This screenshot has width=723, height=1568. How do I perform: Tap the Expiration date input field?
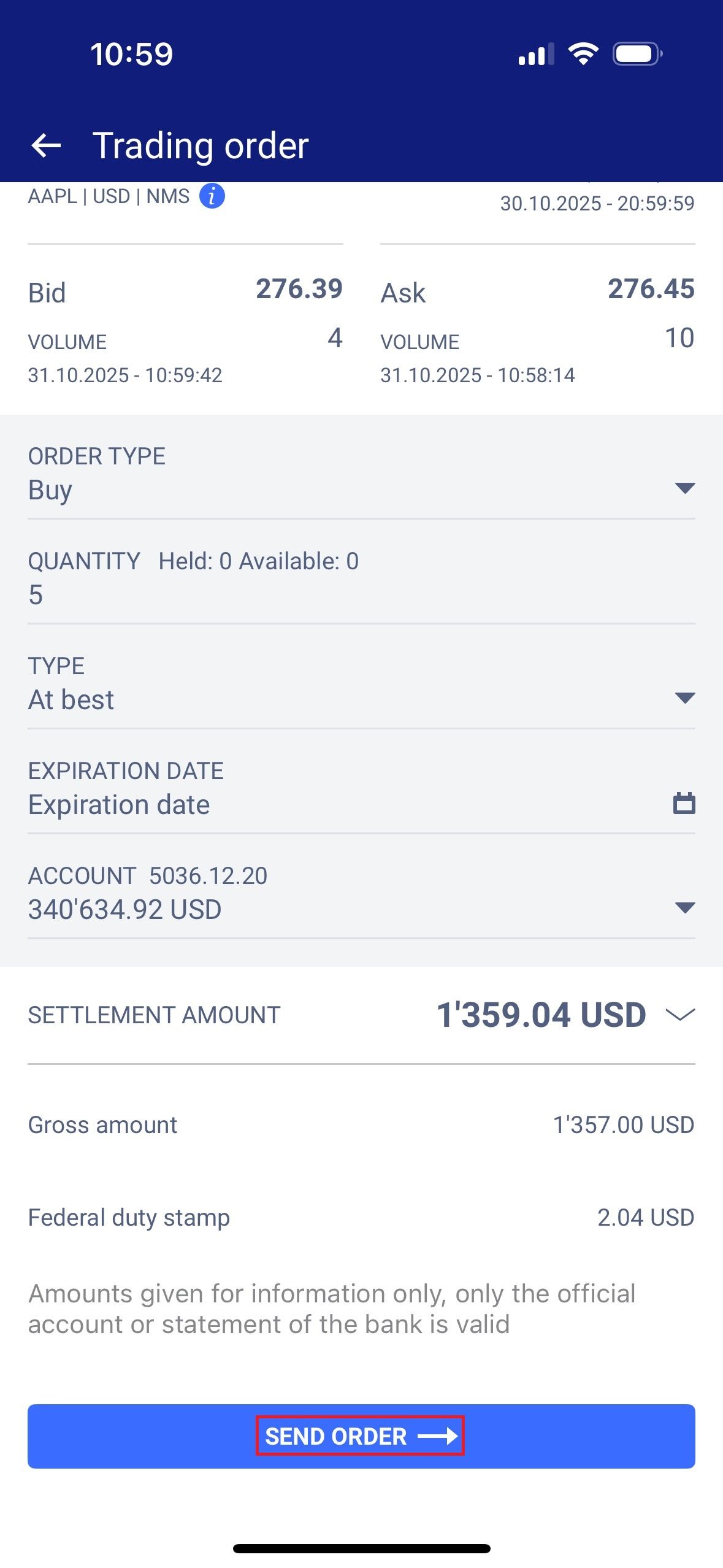(x=343, y=804)
